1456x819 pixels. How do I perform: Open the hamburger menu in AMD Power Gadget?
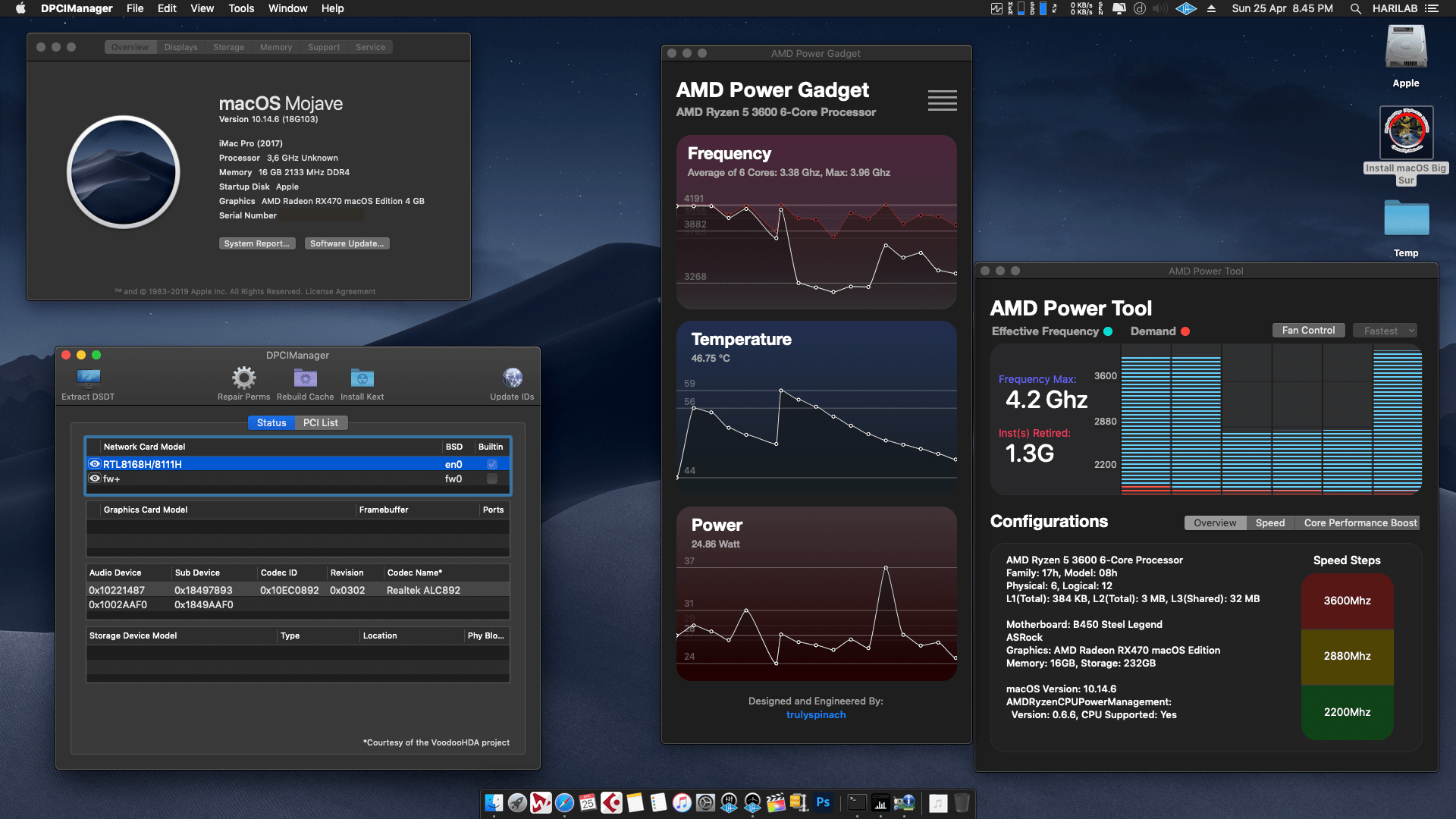(x=942, y=100)
